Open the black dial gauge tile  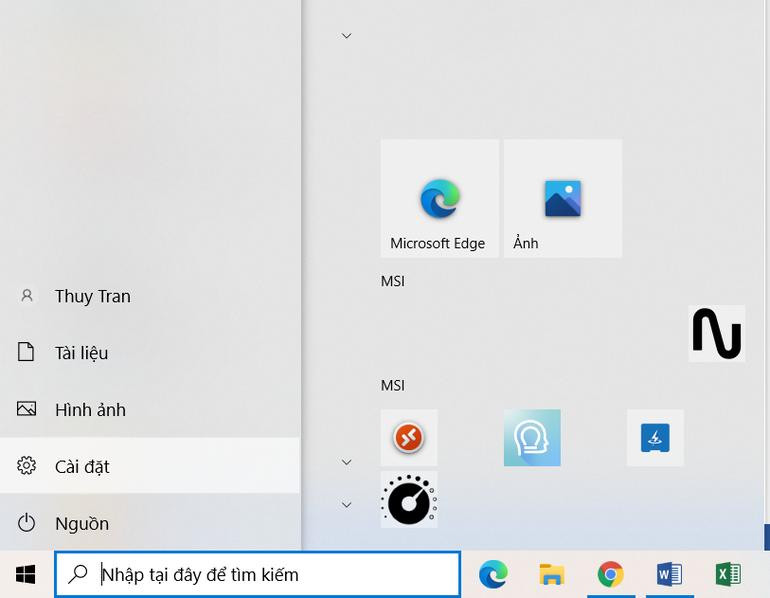coord(409,500)
